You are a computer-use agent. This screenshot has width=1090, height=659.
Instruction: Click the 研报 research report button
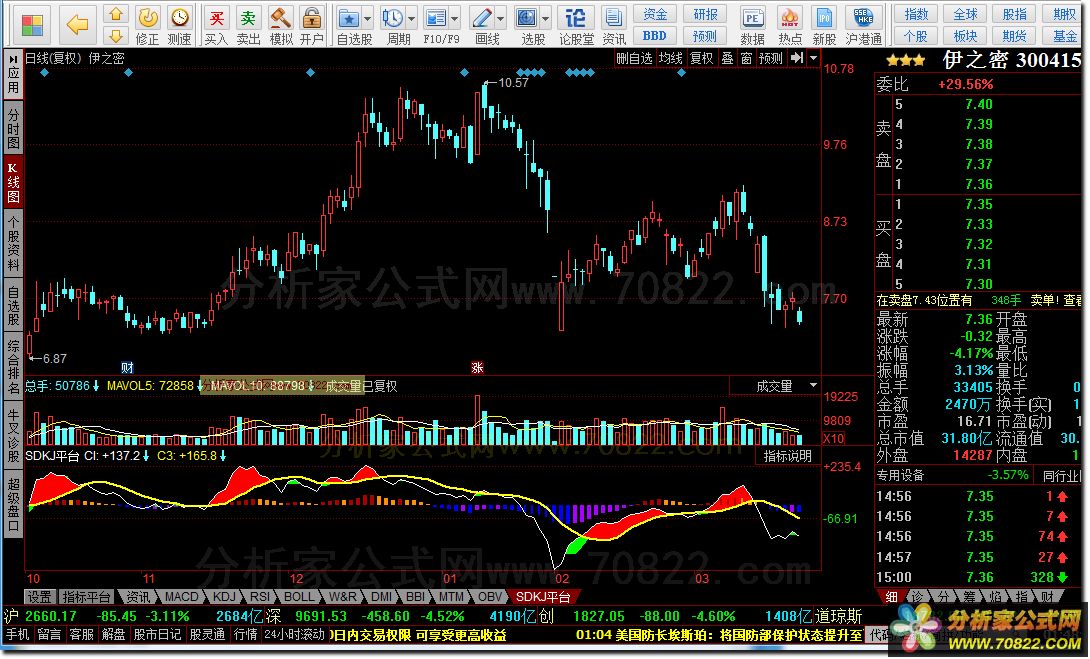[x=705, y=14]
